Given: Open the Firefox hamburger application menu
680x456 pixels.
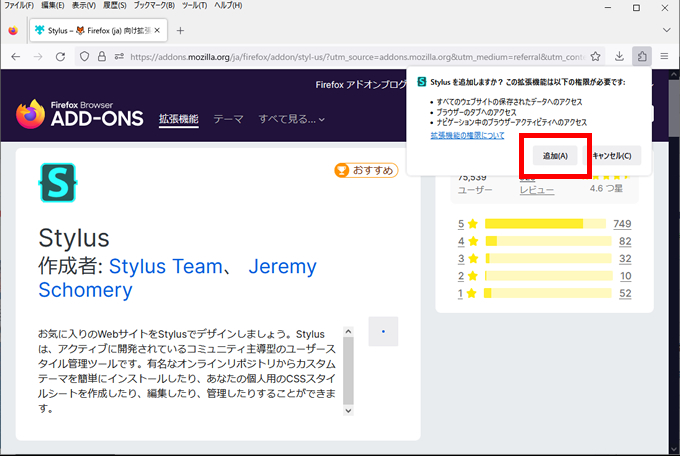Looking at the screenshot, I should pyautogui.click(x=664, y=56).
